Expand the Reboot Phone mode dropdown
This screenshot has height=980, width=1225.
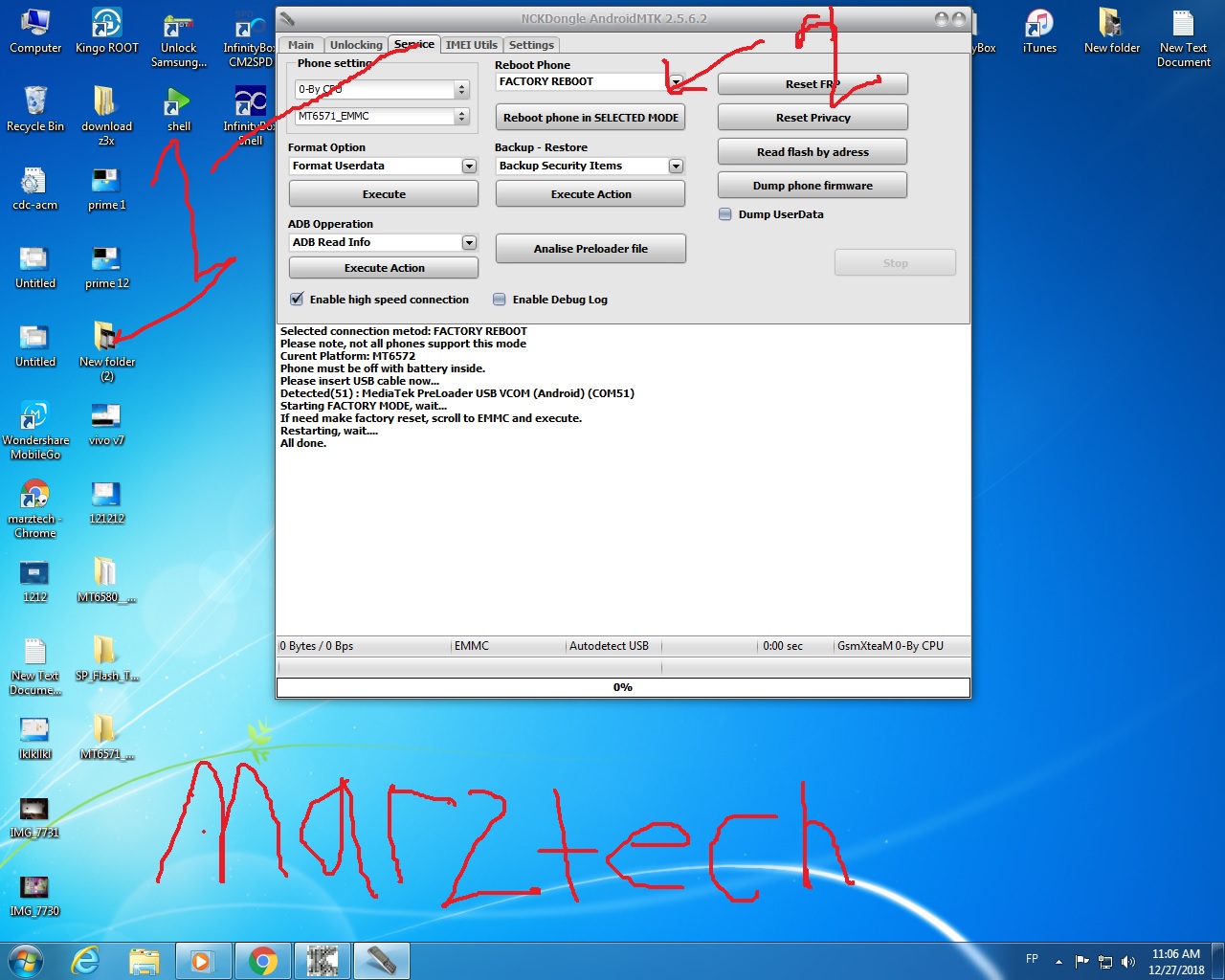coord(676,82)
